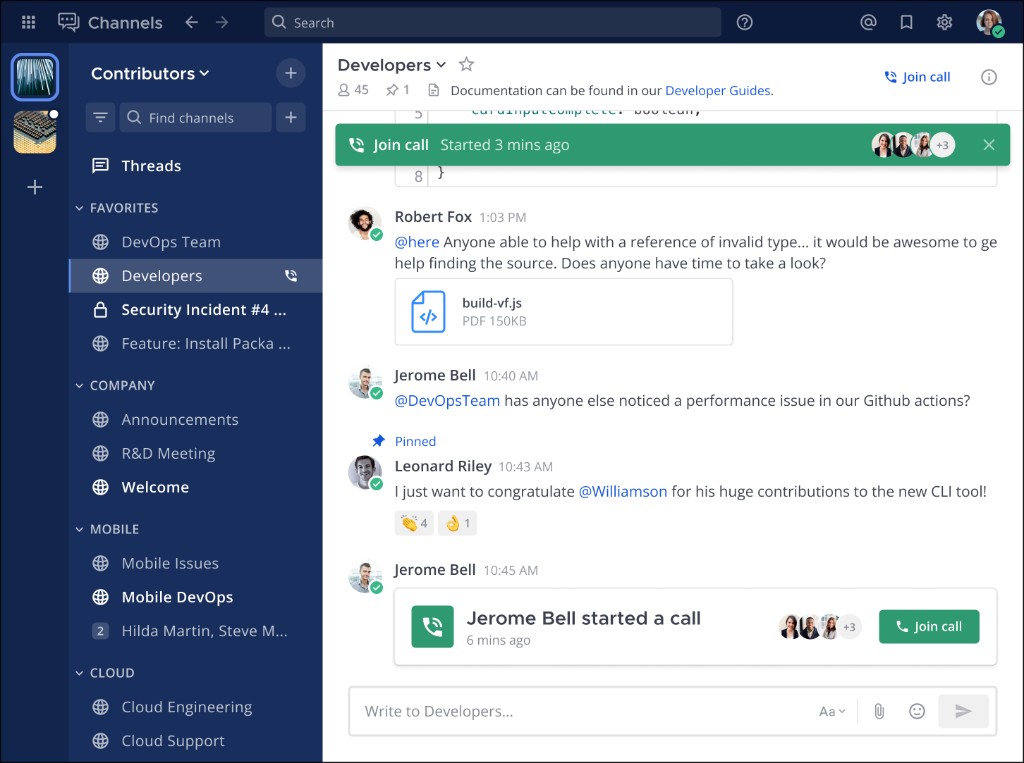
Task: Open the Contributors team menu
Action: coord(150,73)
